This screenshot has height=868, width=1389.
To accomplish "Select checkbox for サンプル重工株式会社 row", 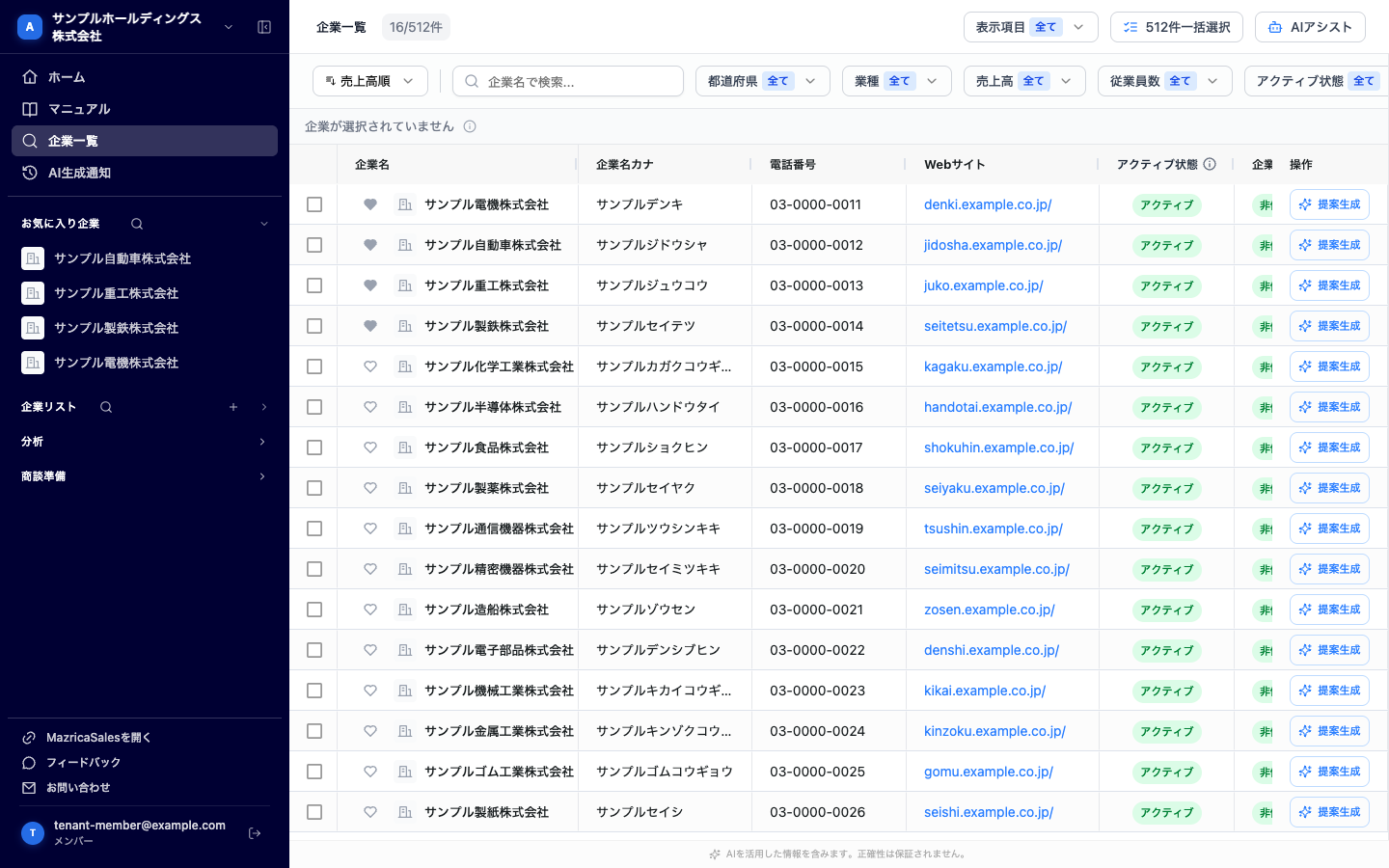I will (x=314, y=285).
